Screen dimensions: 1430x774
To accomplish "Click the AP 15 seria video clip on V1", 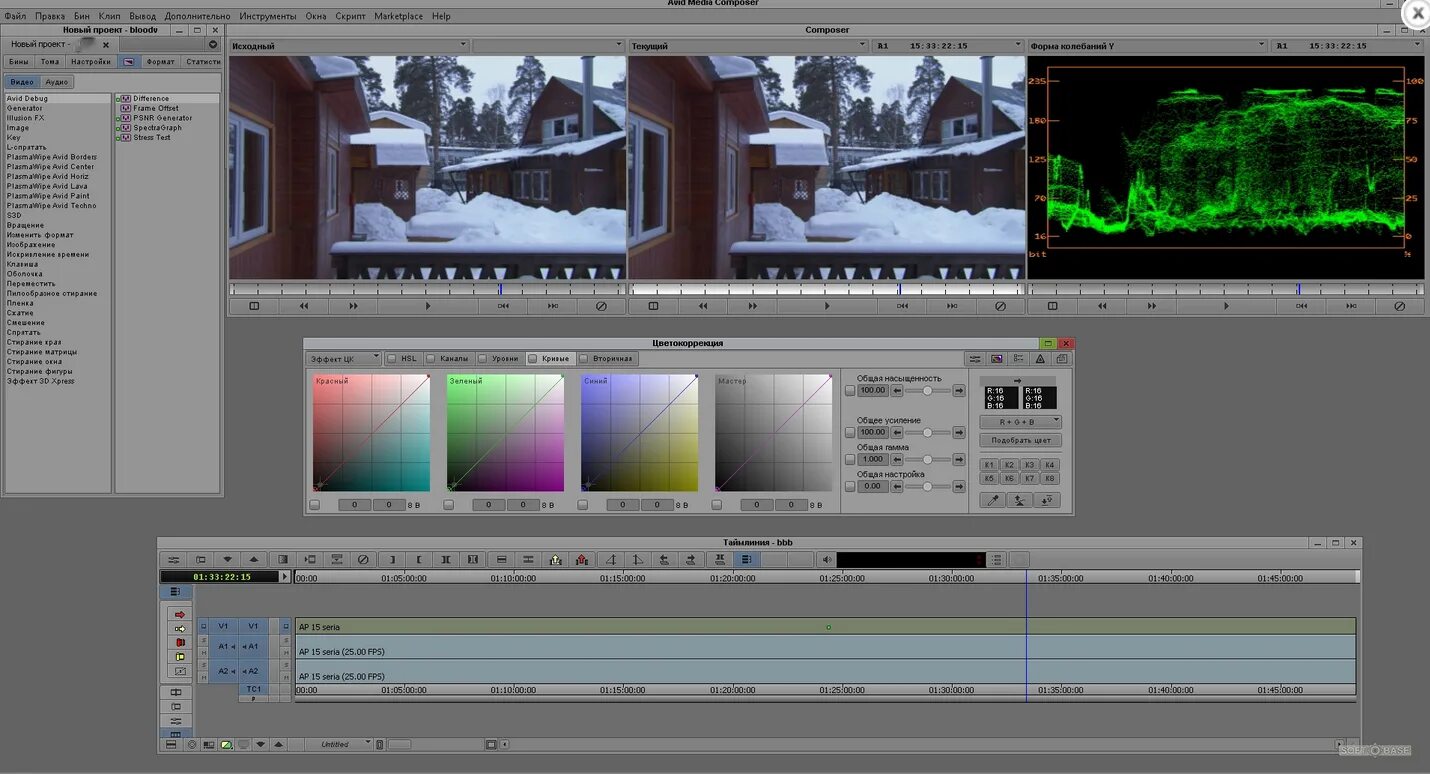I will click(825, 627).
